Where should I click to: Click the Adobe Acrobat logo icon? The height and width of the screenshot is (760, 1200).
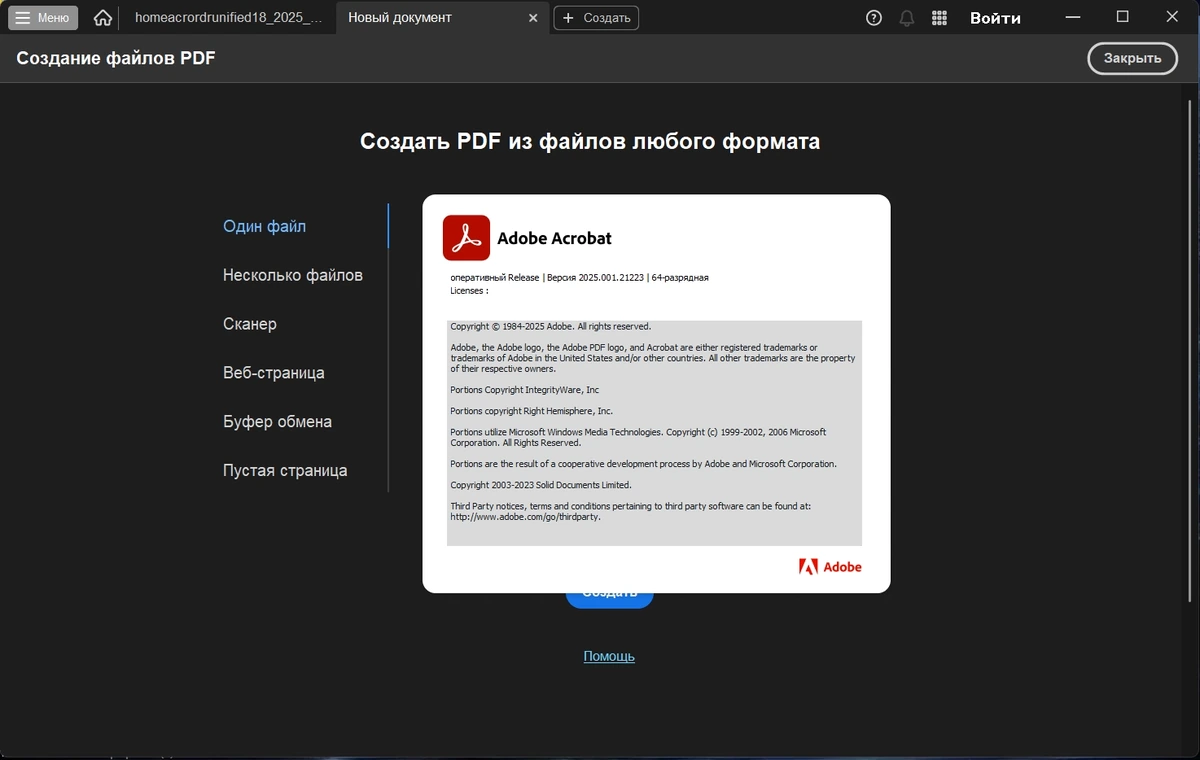click(x=466, y=238)
